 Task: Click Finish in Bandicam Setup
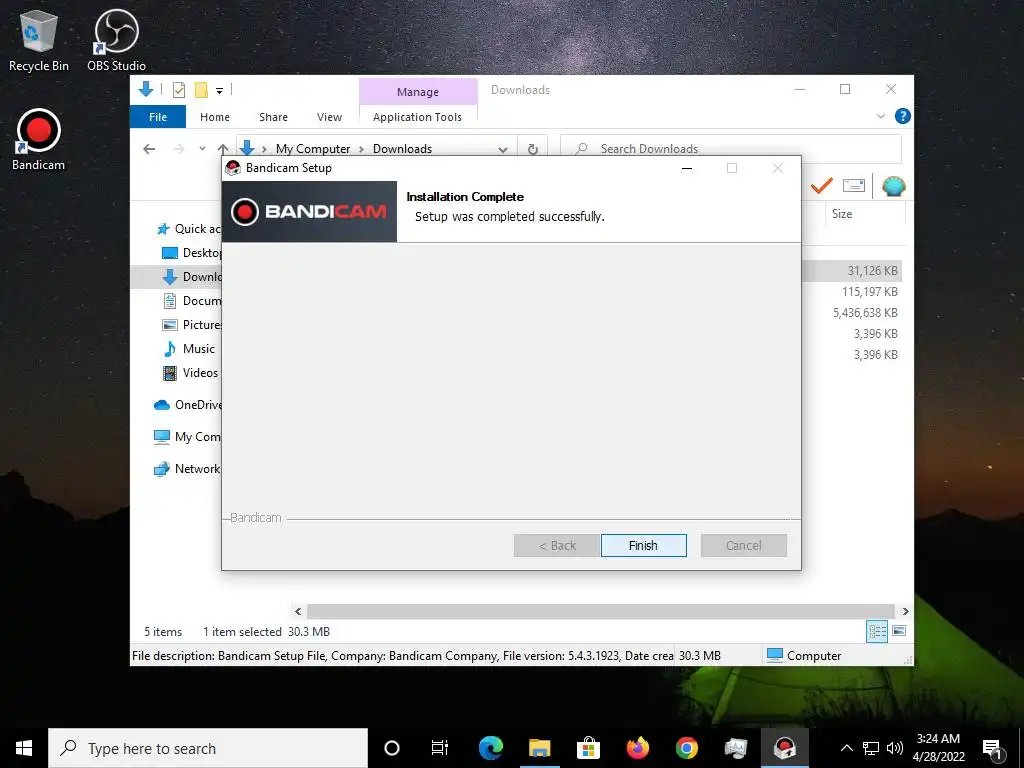pyautogui.click(x=643, y=545)
